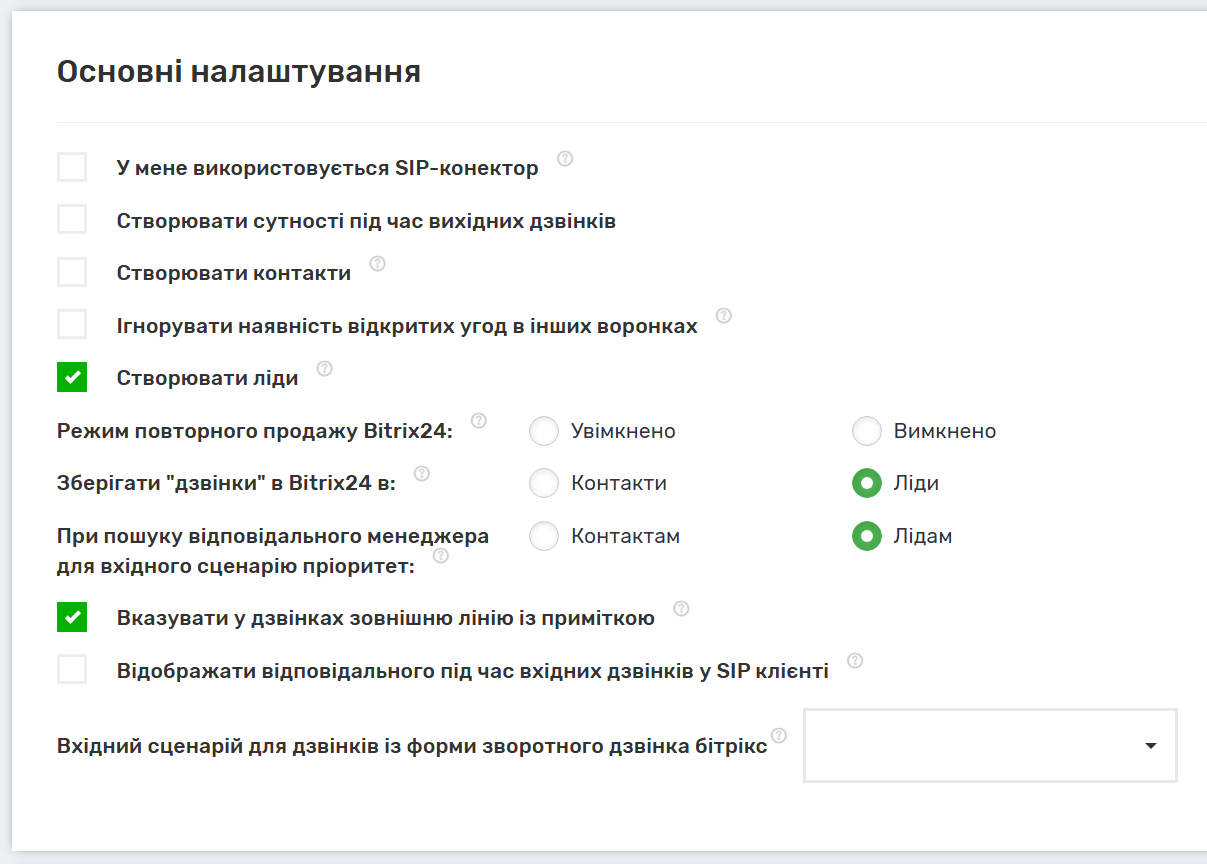Click help icon next to Створювати ліди

pyautogui.click(x=324, y=369)
